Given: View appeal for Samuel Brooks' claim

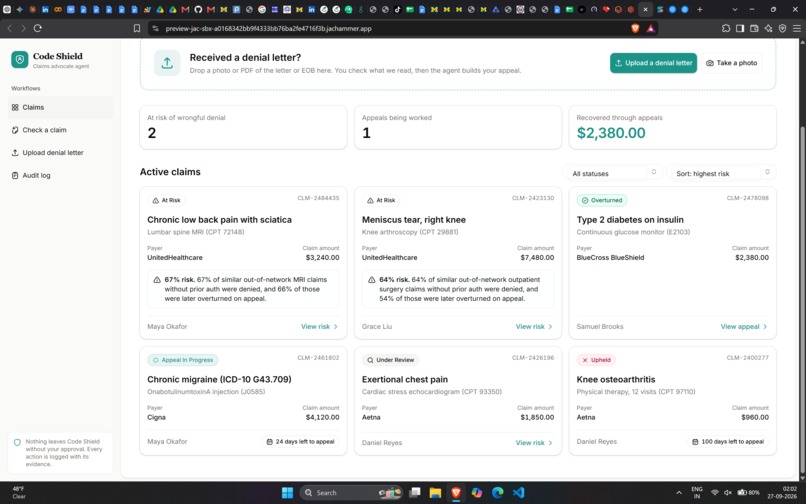Looking at the screenshot, I should pyautogui.click(x=744, y=327).
